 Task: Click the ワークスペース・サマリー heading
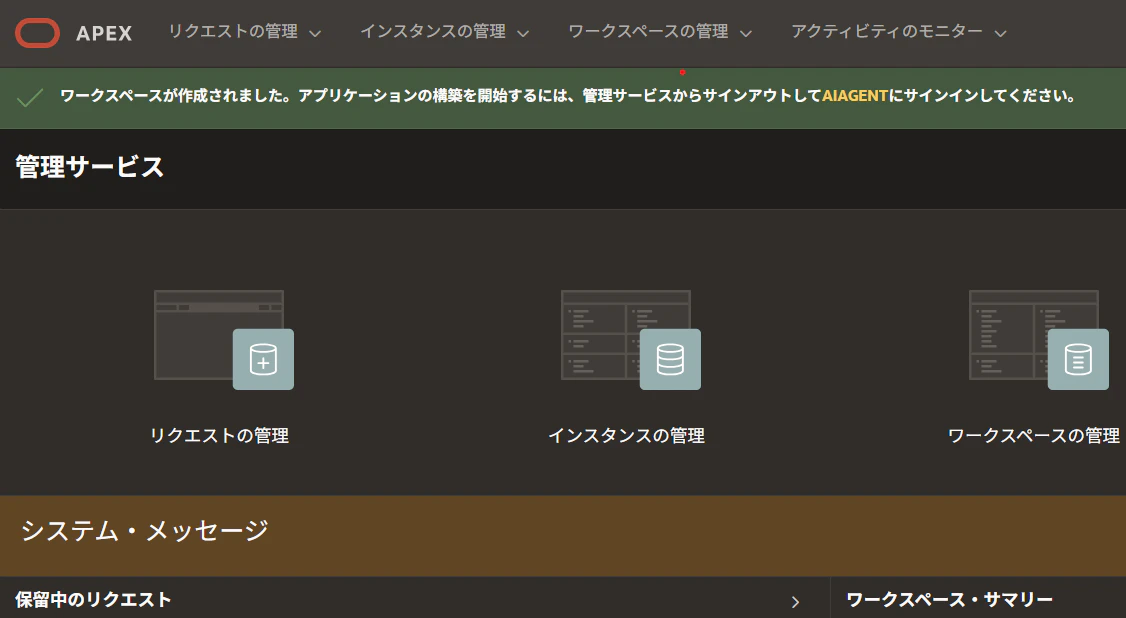click(x=949, y=599)
